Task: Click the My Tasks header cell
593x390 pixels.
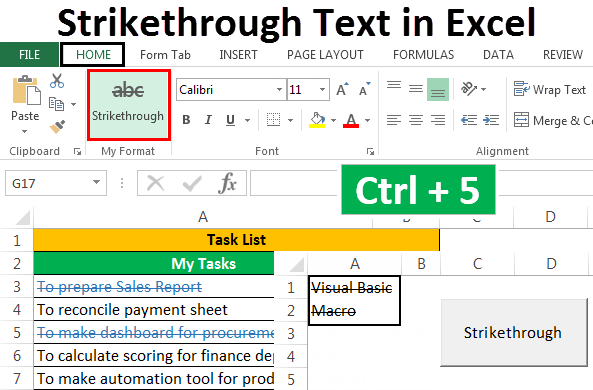Action: 154,264
